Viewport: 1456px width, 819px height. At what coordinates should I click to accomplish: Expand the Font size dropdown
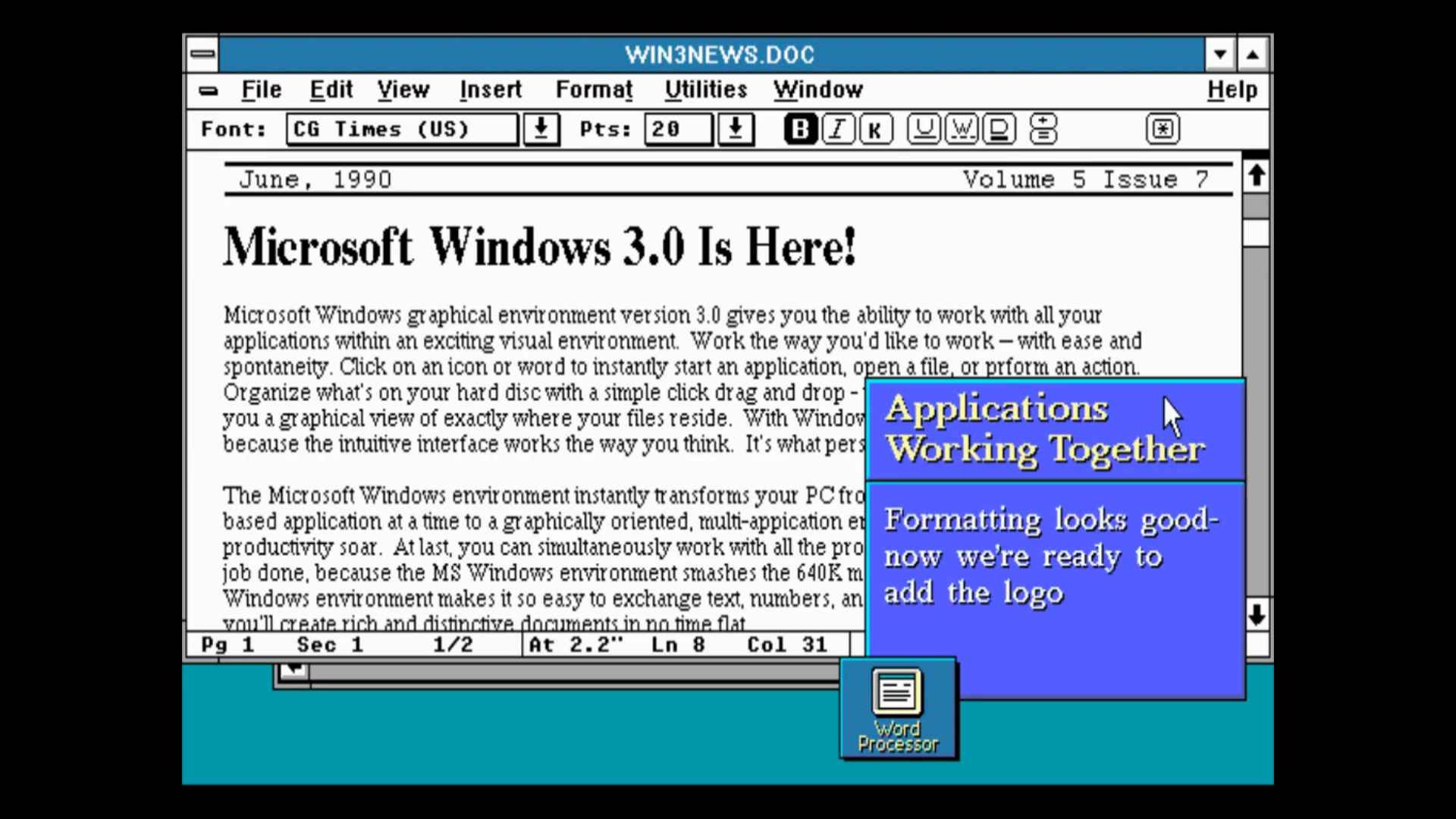click(x=736, y=129)
